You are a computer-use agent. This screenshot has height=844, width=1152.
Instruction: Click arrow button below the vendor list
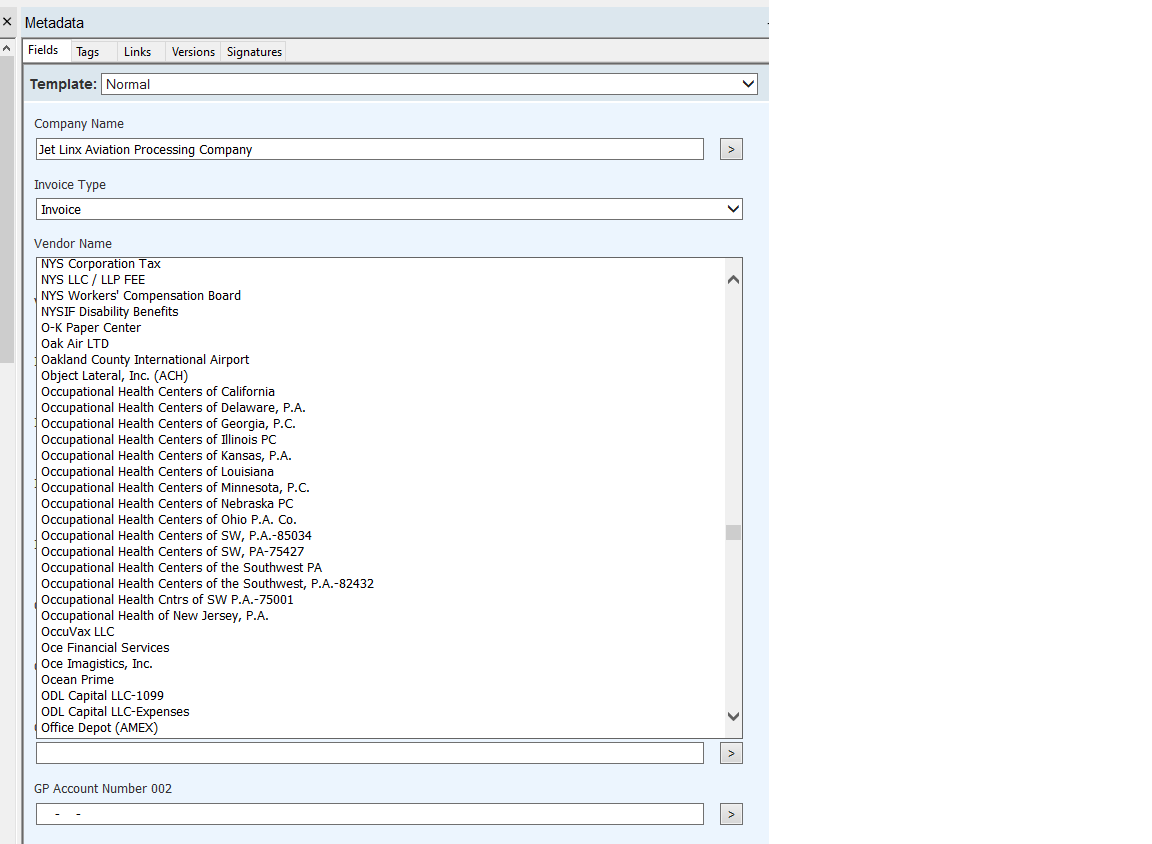pos(731,753)
